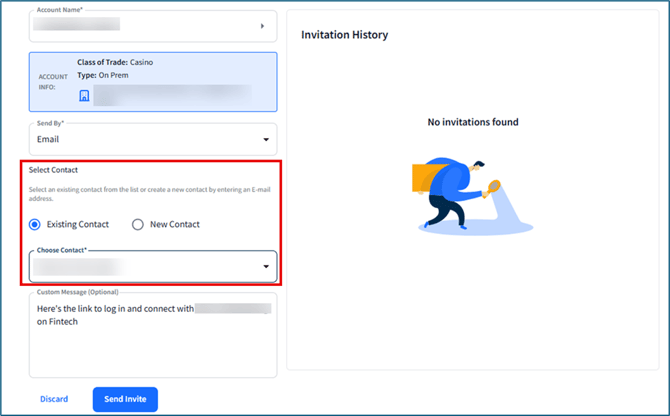This screenshot has width=670, height=416.
Task: Click the Choose Contact caret icon
Action: pos(266,267)
